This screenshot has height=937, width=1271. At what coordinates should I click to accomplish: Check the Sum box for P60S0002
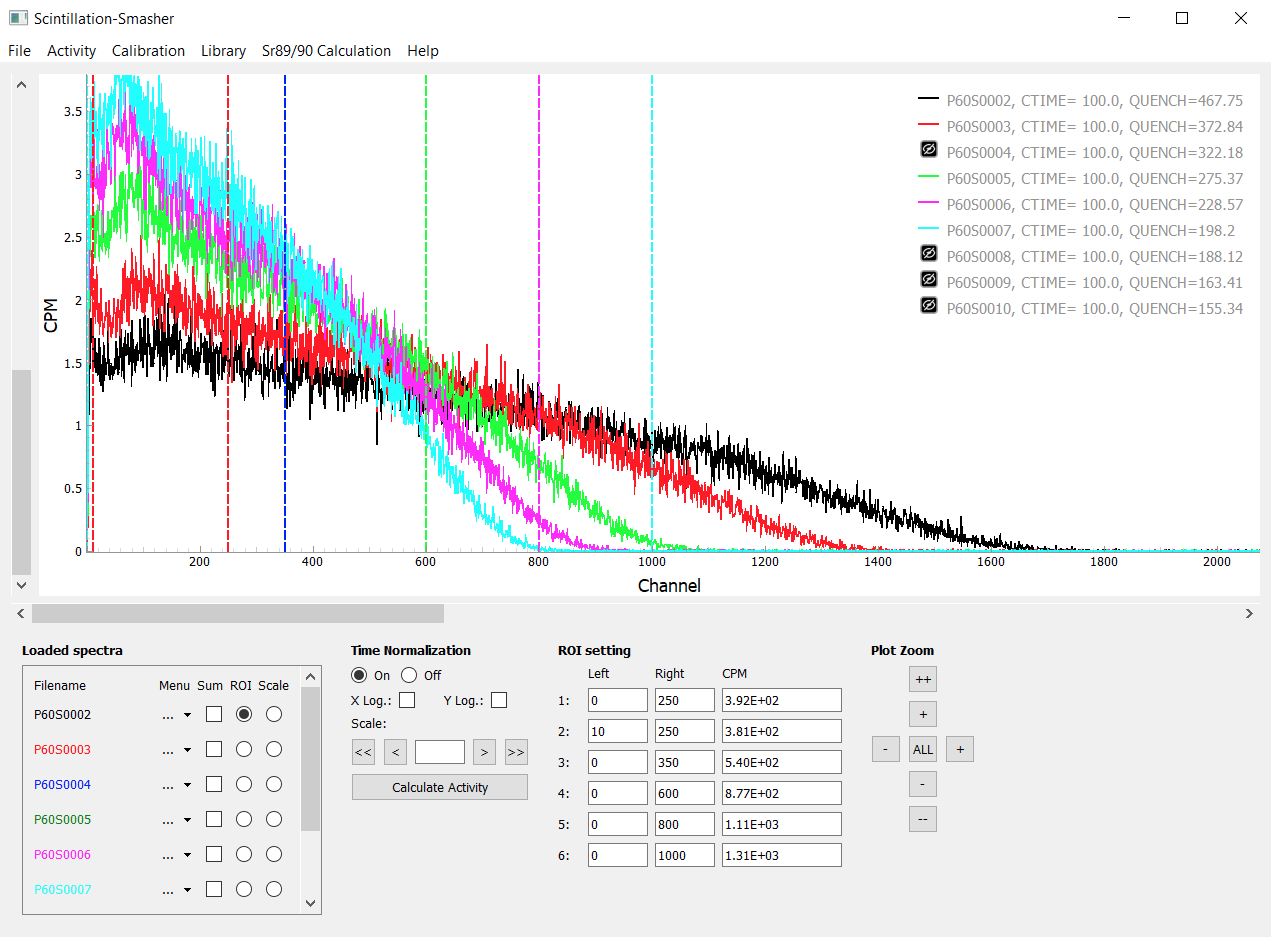(x=213, y=714)
